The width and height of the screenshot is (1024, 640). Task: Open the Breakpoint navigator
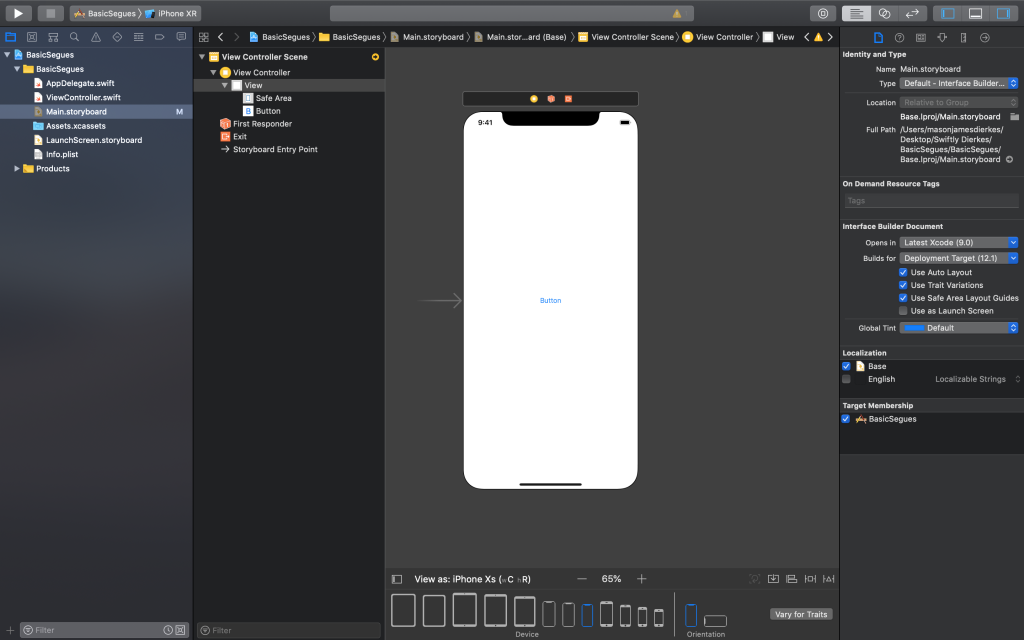coord(159,37)
